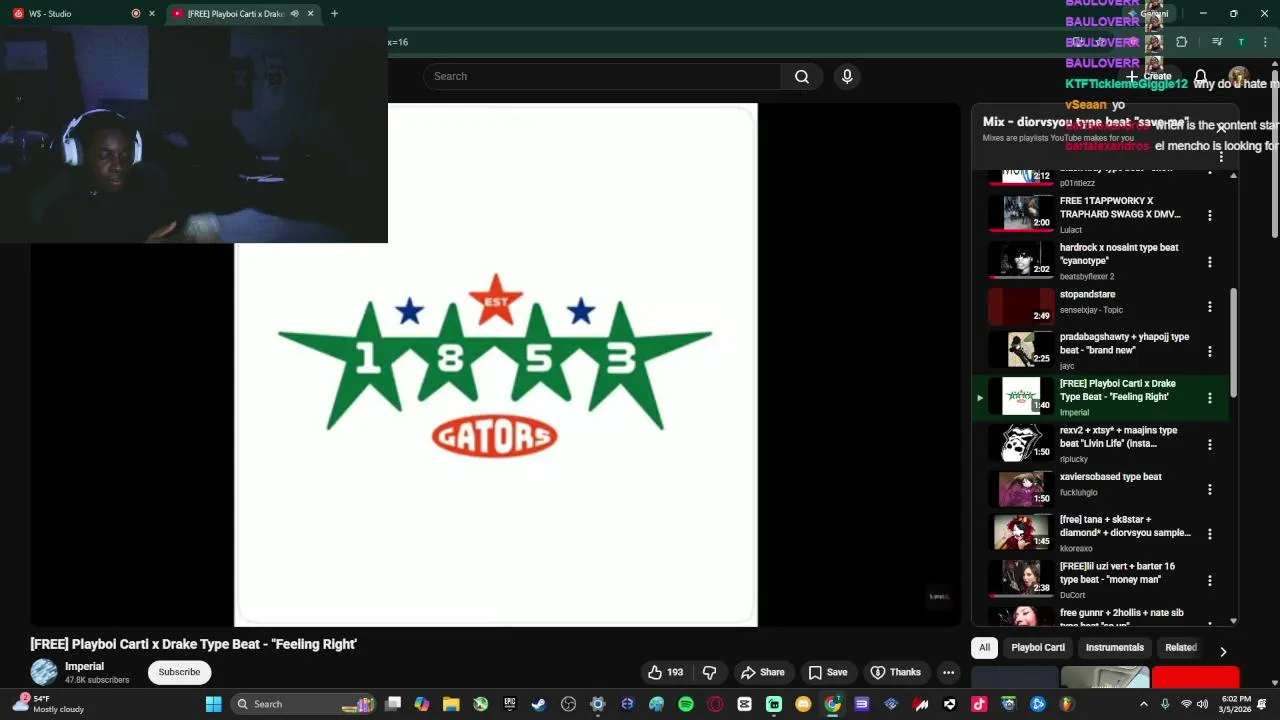
Task: Open more actions ellipsis below video
Action: [948, 672]
